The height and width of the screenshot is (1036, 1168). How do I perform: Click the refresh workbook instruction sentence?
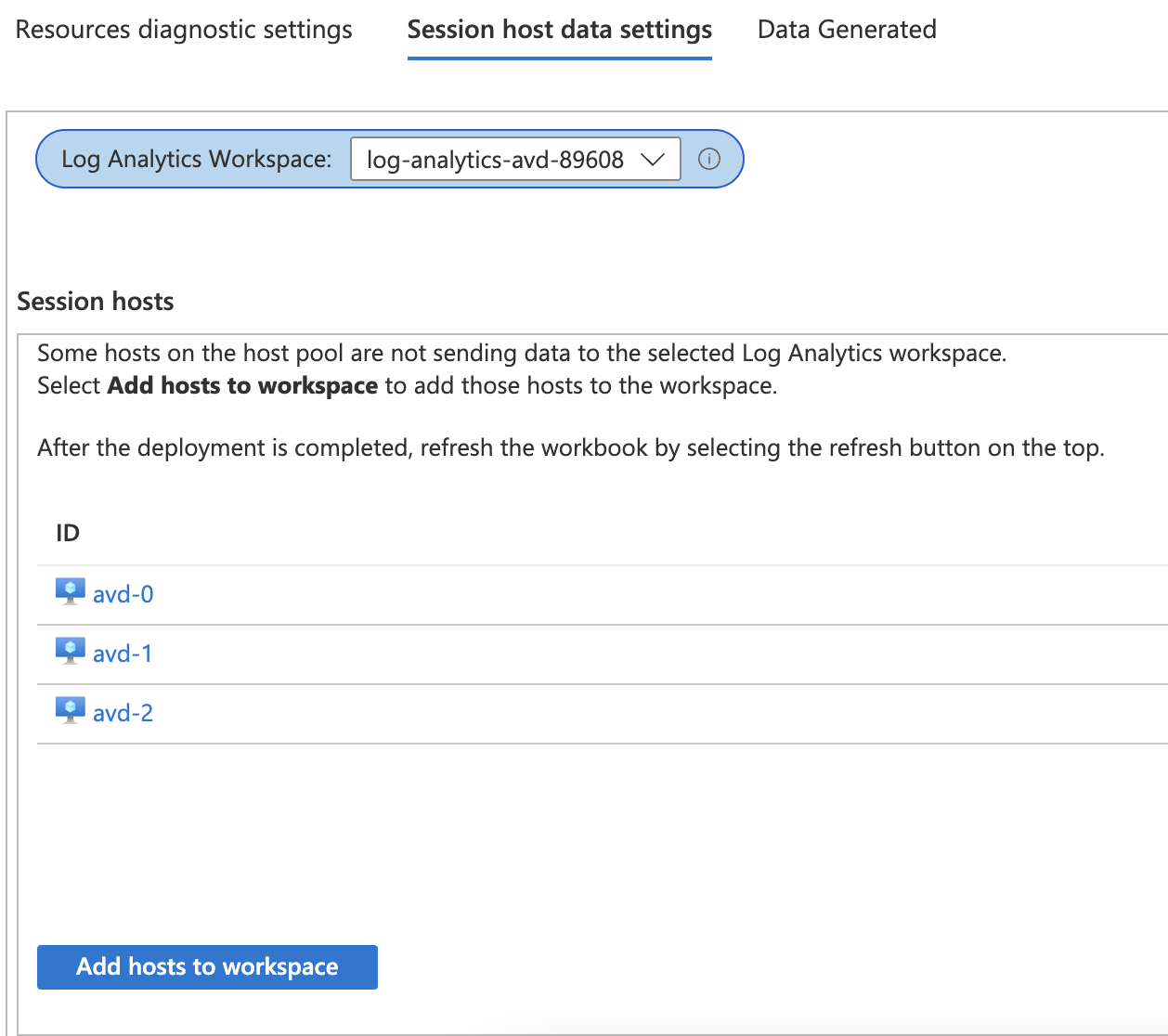pos(570,447)
